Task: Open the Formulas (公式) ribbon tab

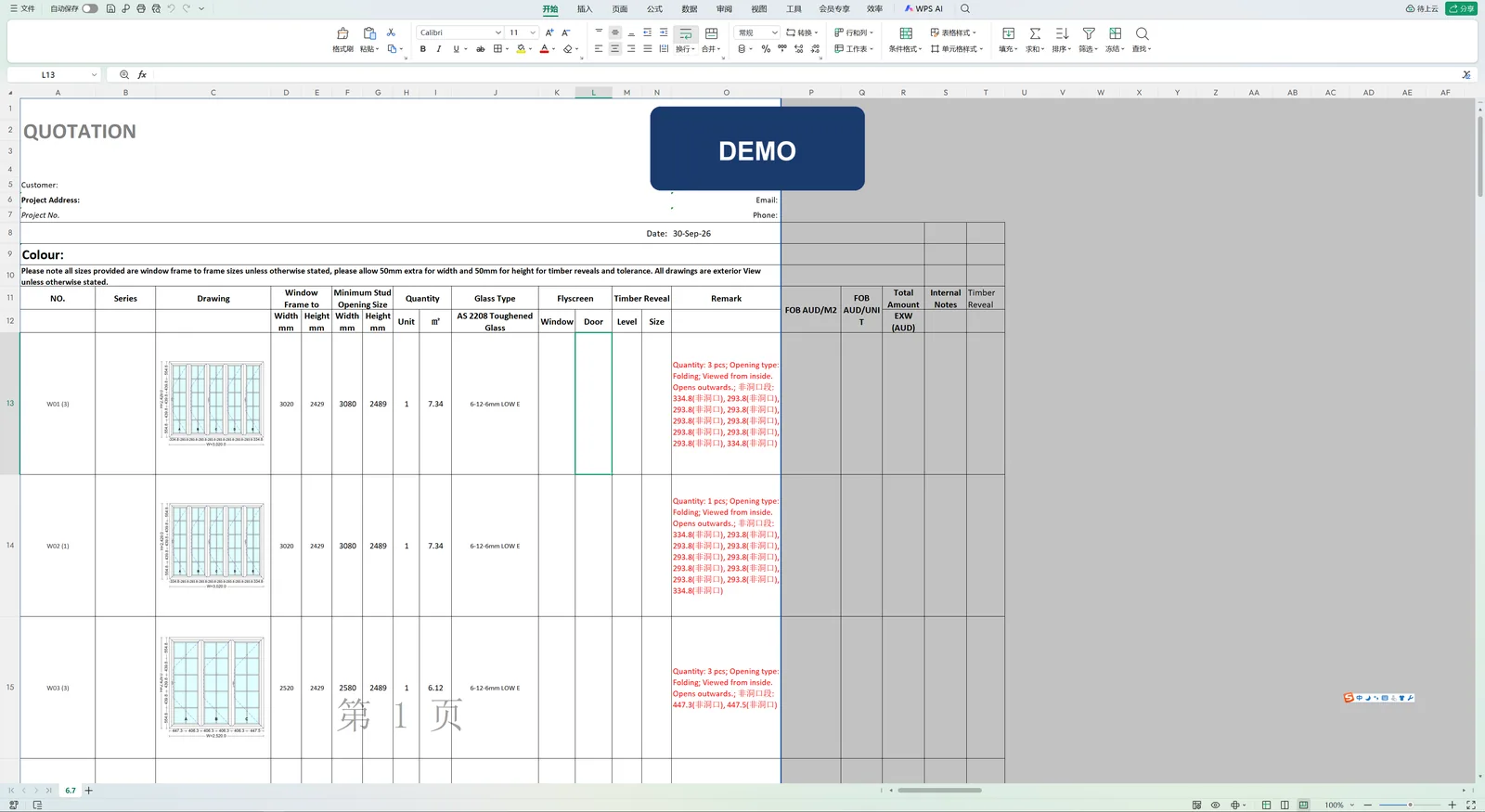Action: coord(654,8)
